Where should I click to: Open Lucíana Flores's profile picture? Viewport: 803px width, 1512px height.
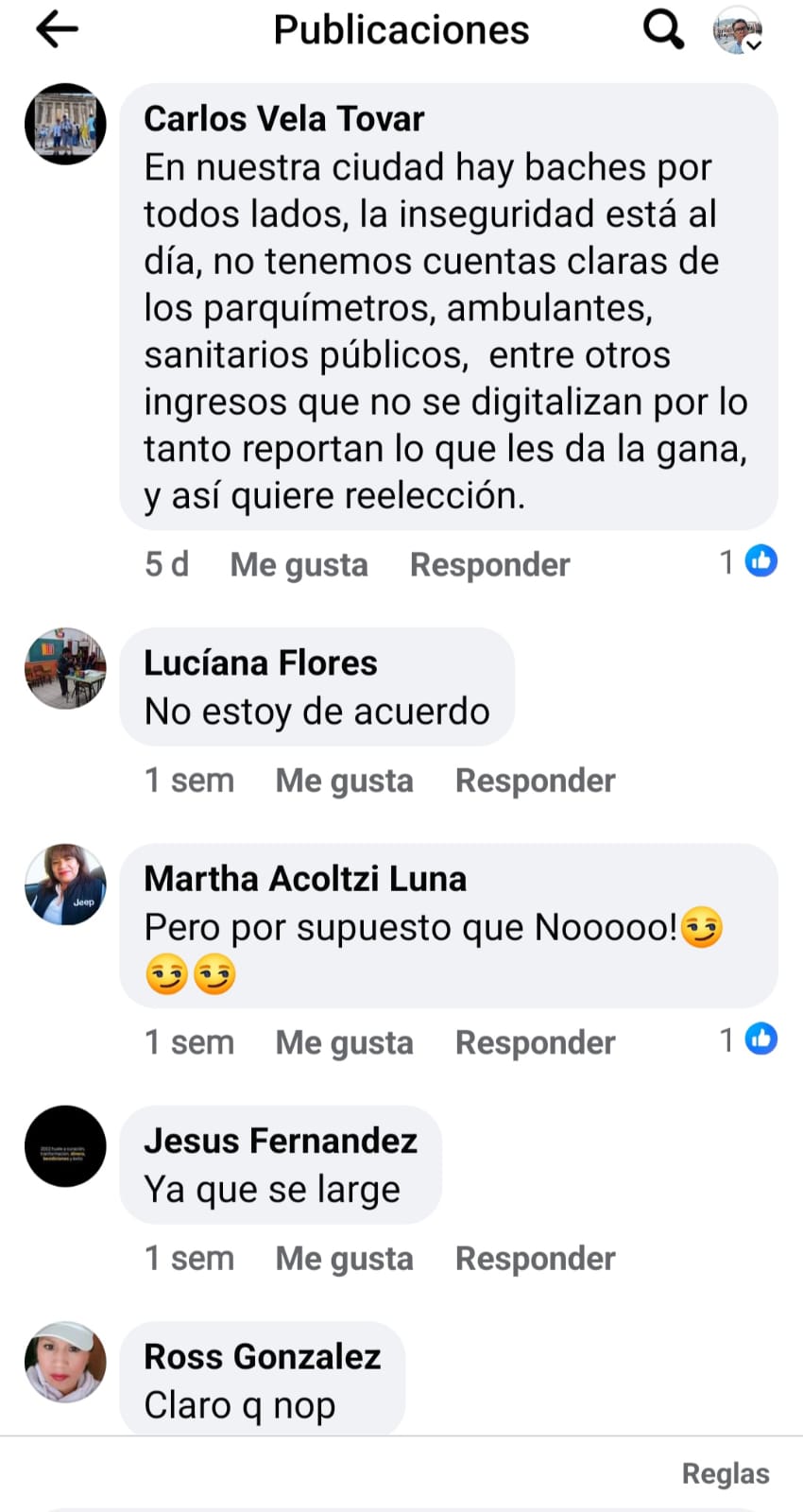(x=65, y=668)
